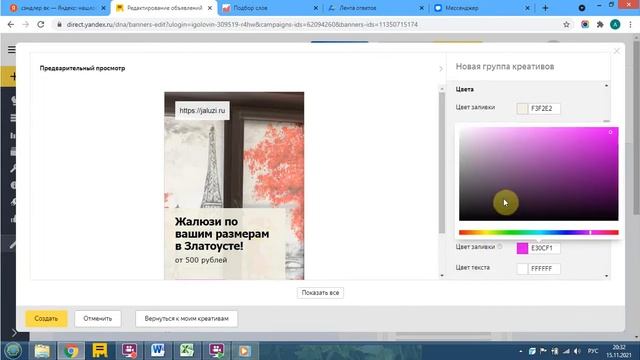This screenshot has width=640, height=360.
Task: Pick a shade in the color gradient area
Action: coord(538,174)
